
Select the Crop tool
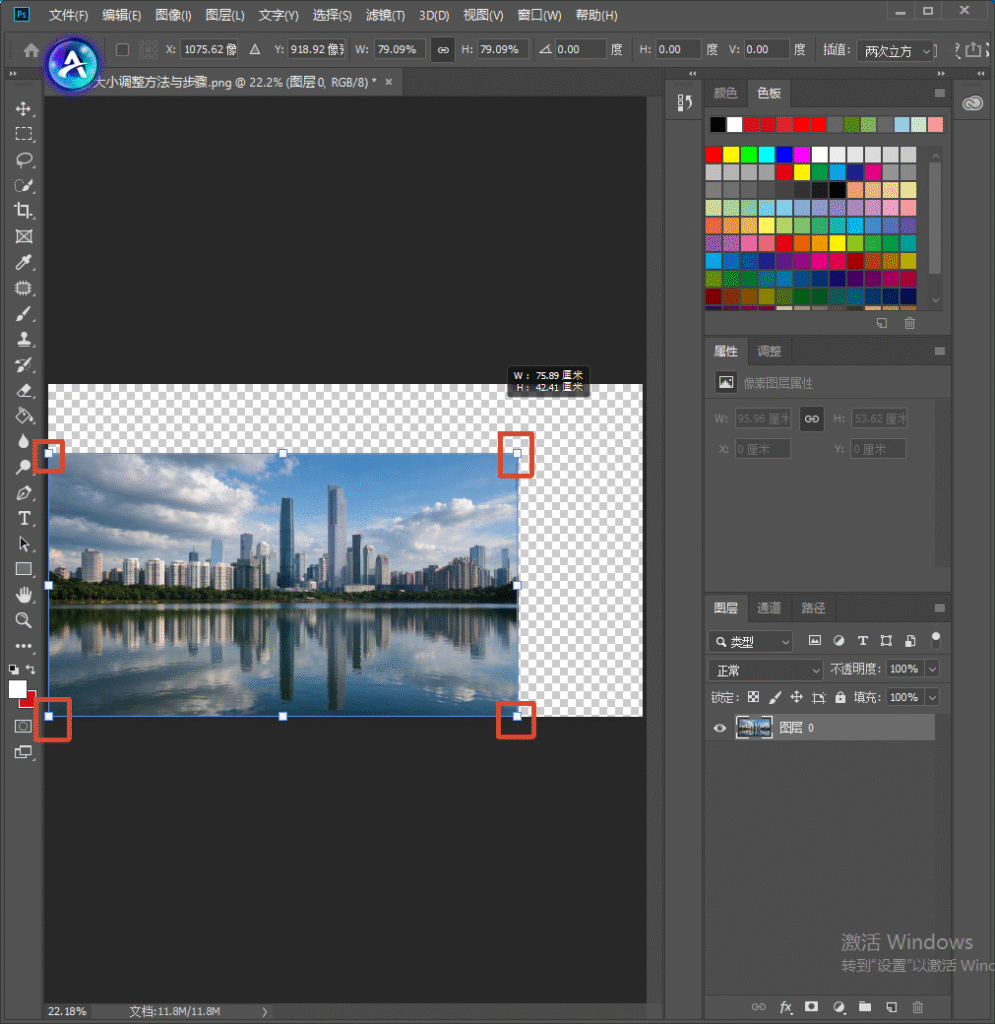pyautogui.click(x=24, y=210)
